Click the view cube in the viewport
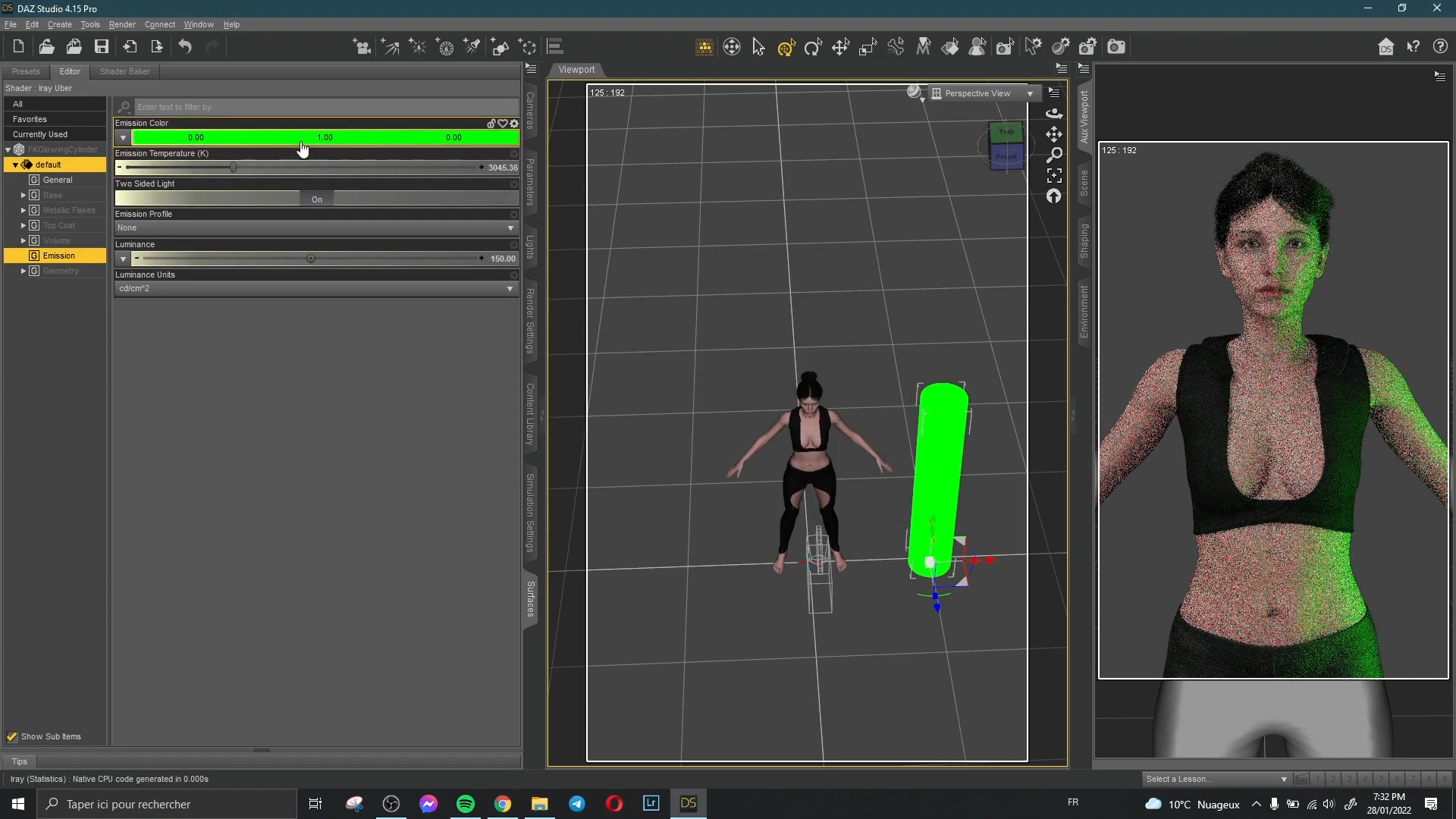1456x819 pixels. coord(1006,146)
